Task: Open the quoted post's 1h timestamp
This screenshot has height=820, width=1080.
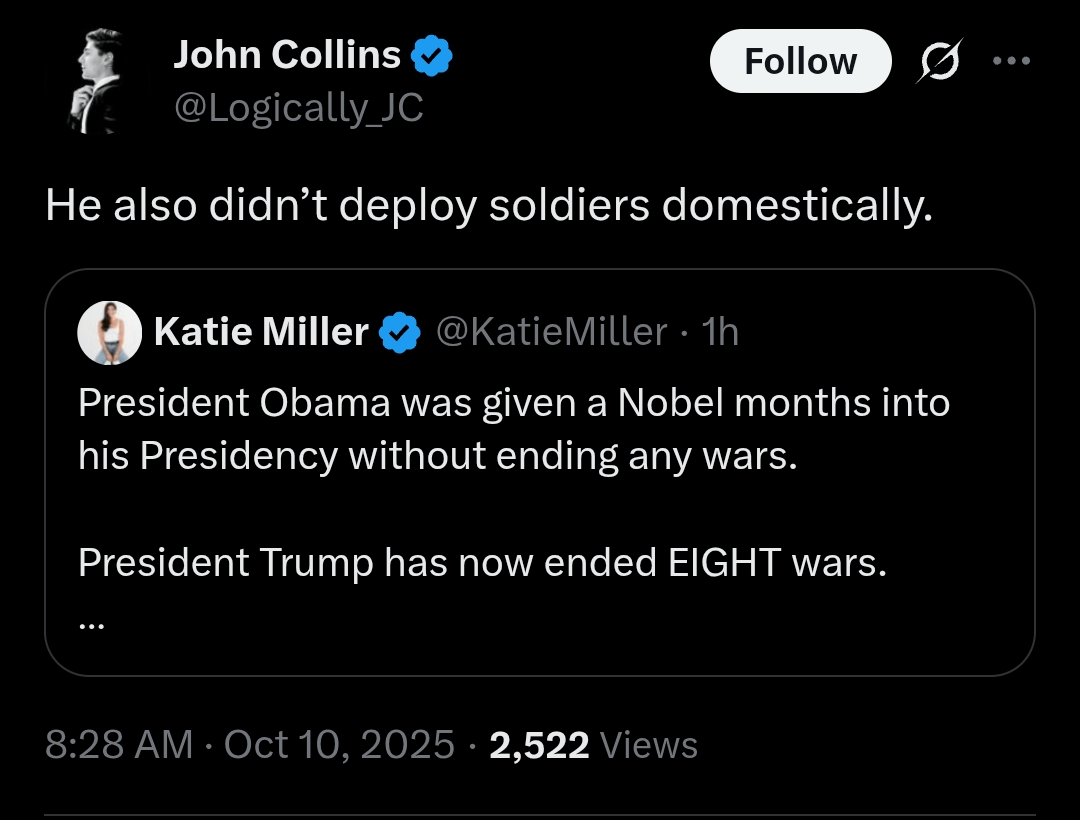Action: (721, 332)
